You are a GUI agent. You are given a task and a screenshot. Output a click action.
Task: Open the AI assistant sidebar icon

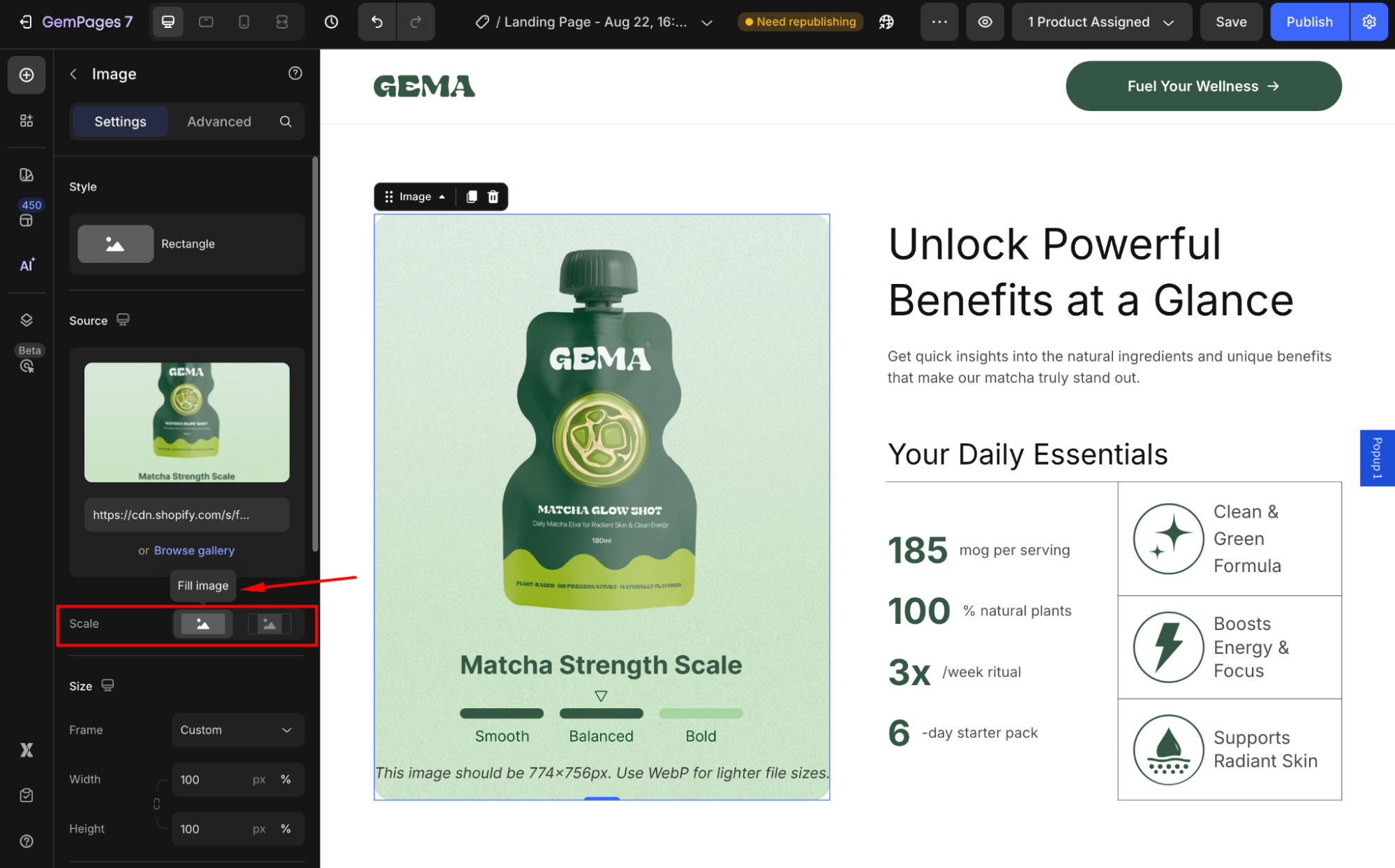tap(27, 265)
